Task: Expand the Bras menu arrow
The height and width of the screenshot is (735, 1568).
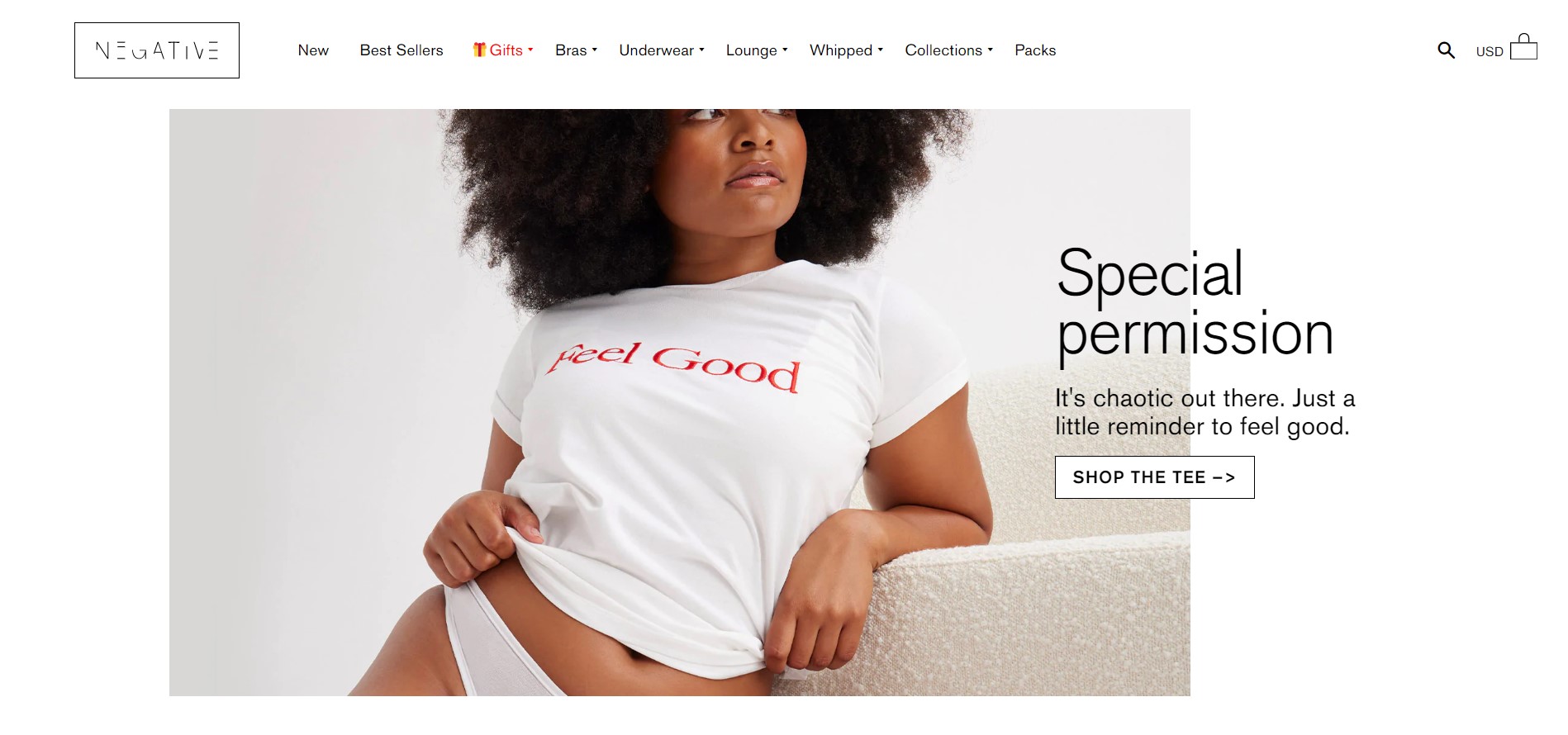Action: [x=594, y=50]
